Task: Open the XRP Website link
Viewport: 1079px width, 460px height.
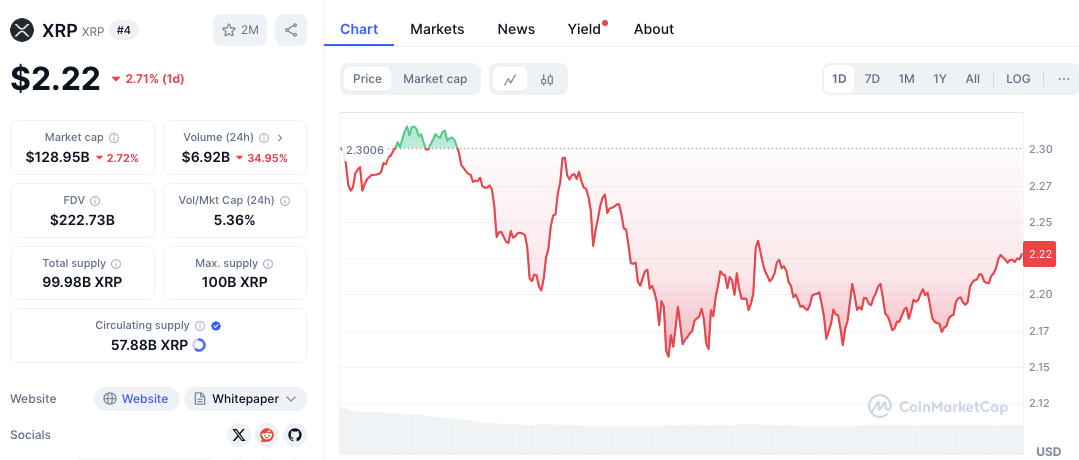Action: 137,399
